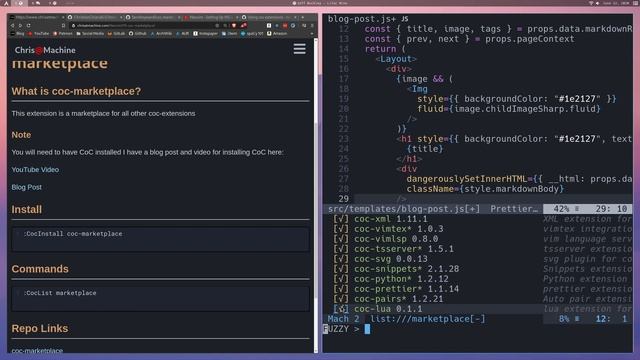Place cursor on dangerouslySetInnerHTML line
This screenshot has width=640, height=360.
tap(519, 179)
